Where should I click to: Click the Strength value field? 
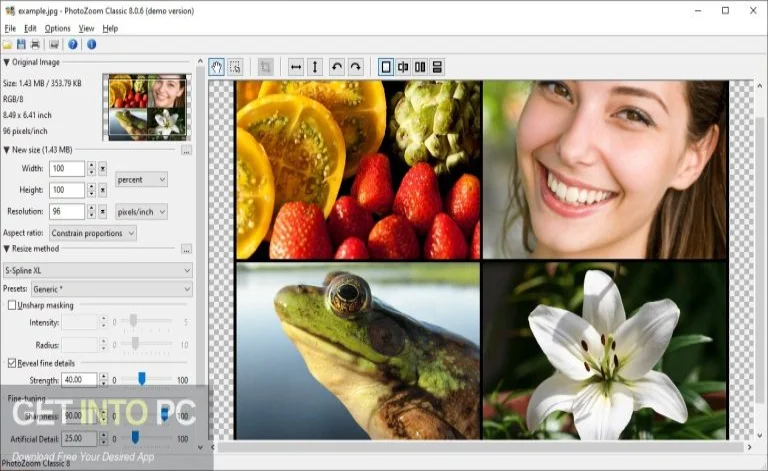[x=79, y=380]
